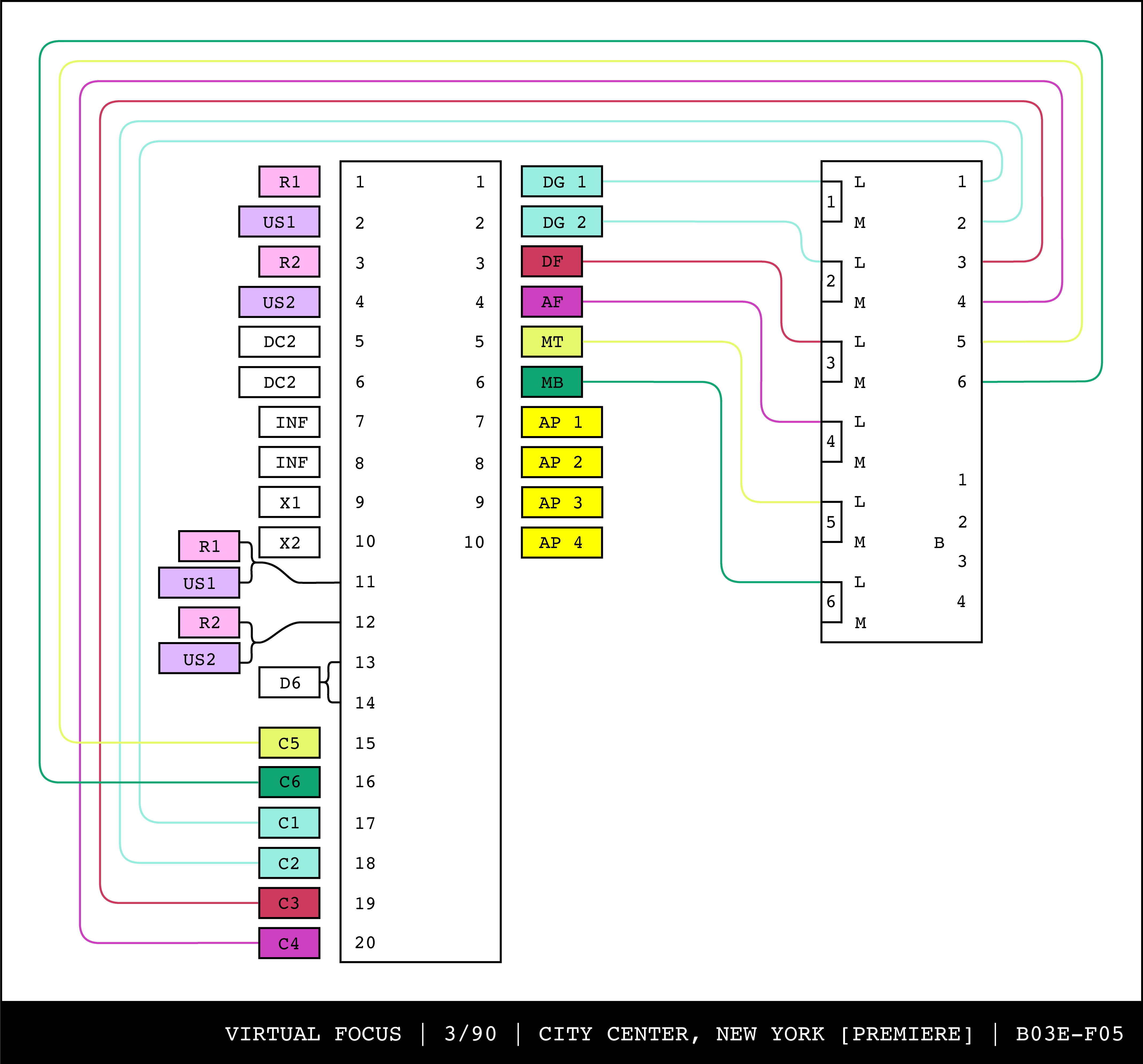Click the magenta C4 box
Image resolution: width=1143 pixels, height=1064 pixels.
point(289,943)
